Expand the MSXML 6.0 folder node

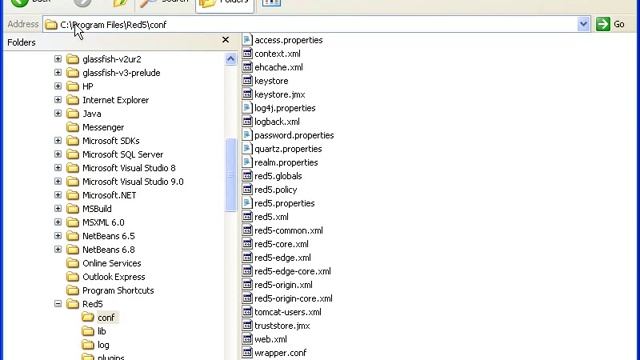coord(58,222)
